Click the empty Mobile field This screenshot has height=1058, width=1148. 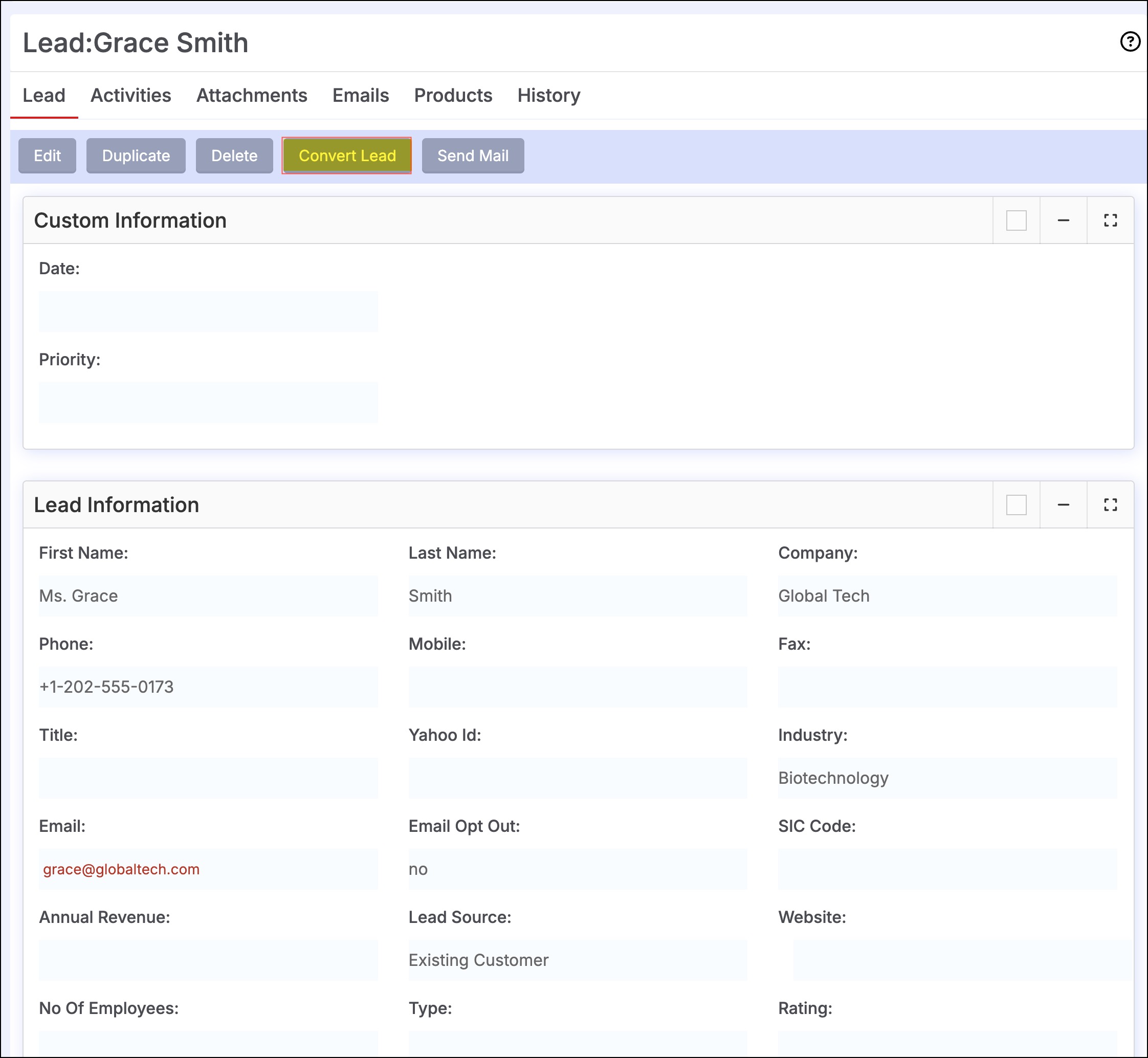click(578, 687)
